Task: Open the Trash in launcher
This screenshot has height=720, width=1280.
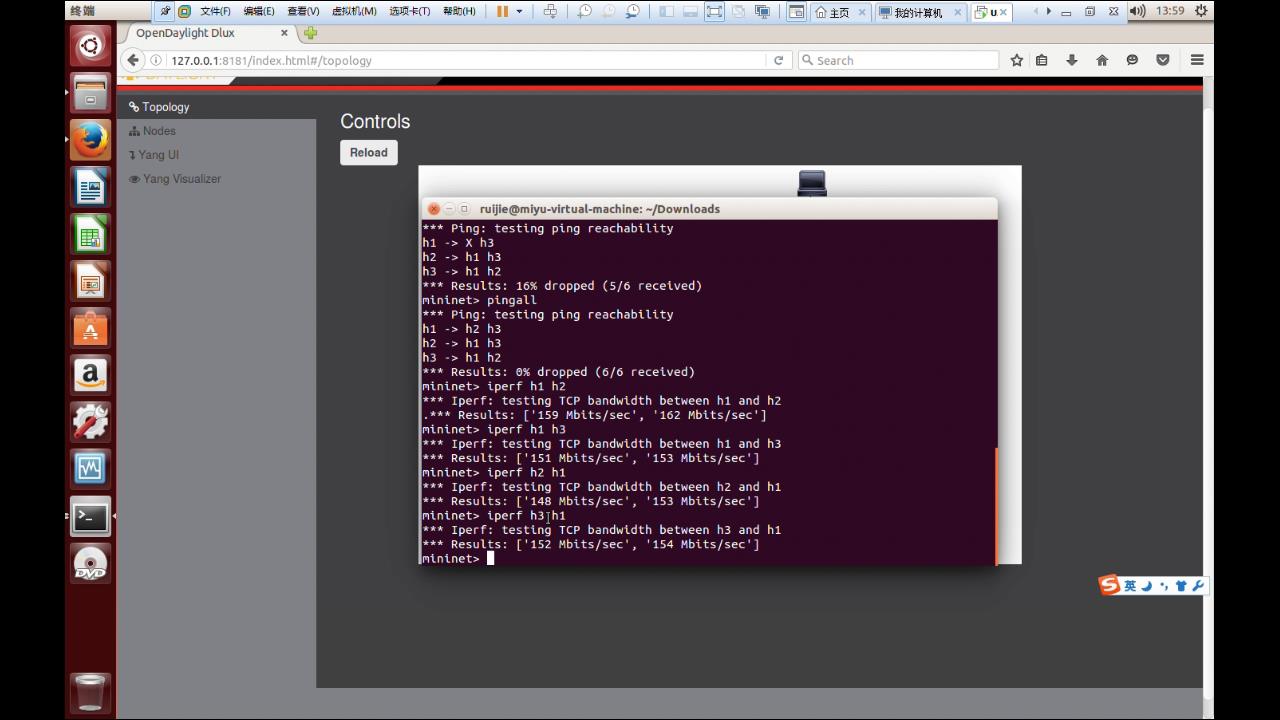Action: [90, 692]
